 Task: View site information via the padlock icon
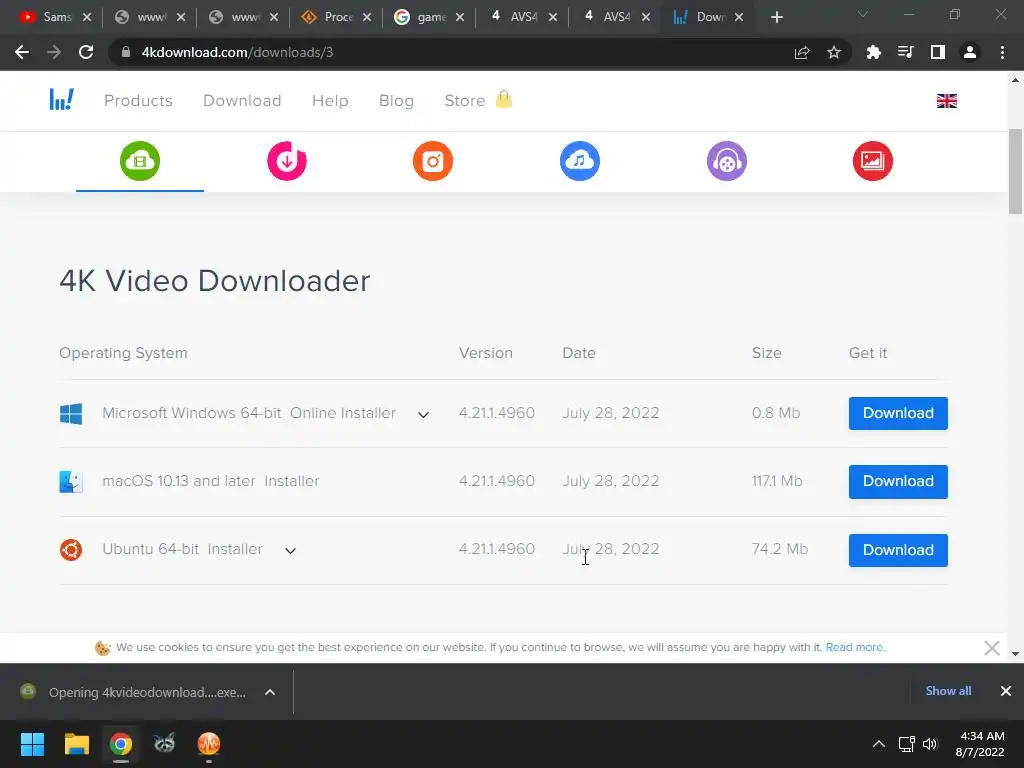pyautogui.click(x=126, y=52)
